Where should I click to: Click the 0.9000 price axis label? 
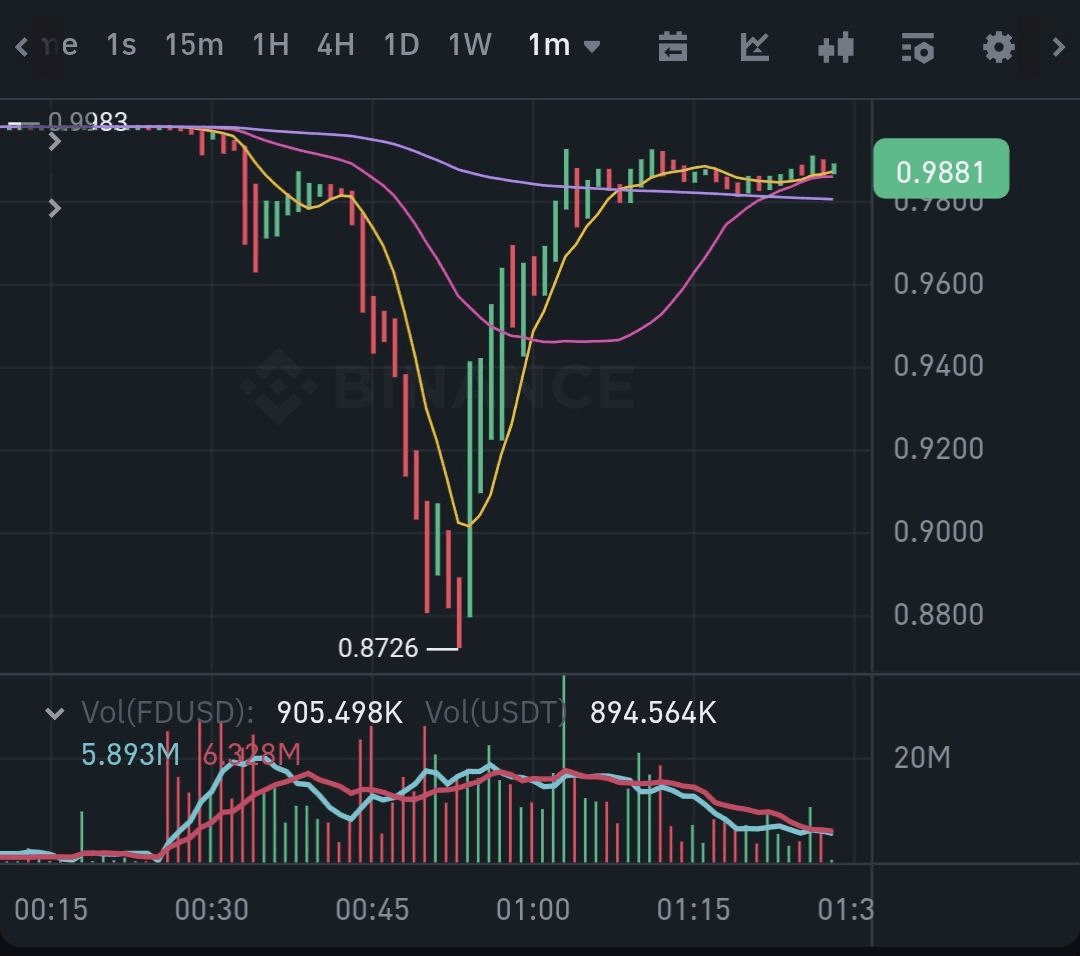pyautogui.click(x=938, y=531)
